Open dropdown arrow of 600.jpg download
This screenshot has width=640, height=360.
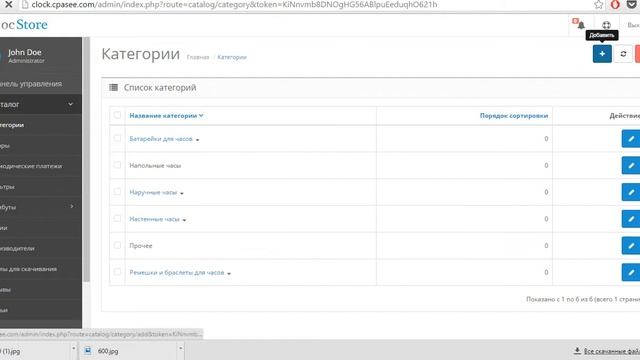tap(180, 349)
